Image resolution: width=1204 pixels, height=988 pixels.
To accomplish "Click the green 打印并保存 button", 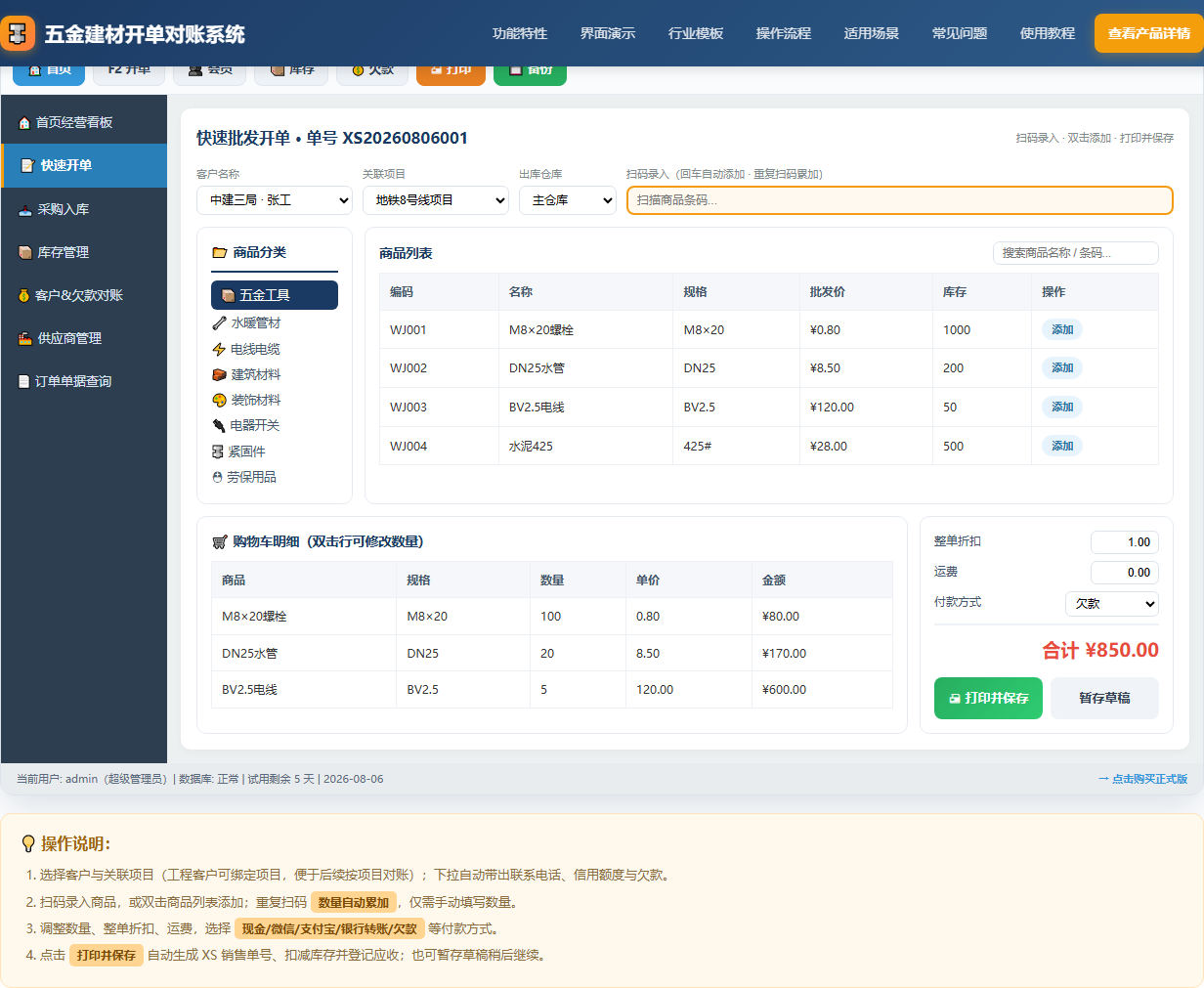I will coord(988,698).
